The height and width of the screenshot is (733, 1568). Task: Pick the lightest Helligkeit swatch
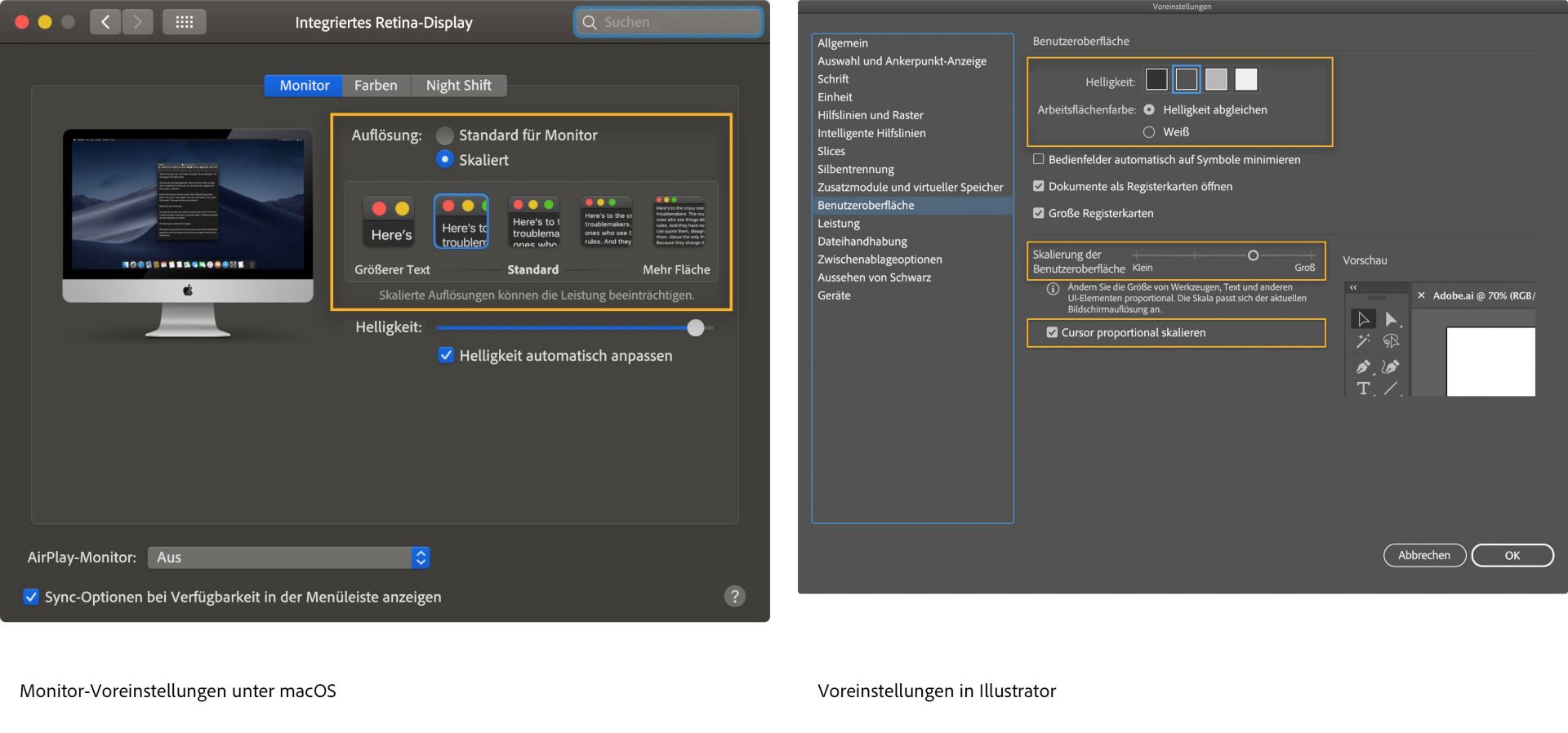1246,79
